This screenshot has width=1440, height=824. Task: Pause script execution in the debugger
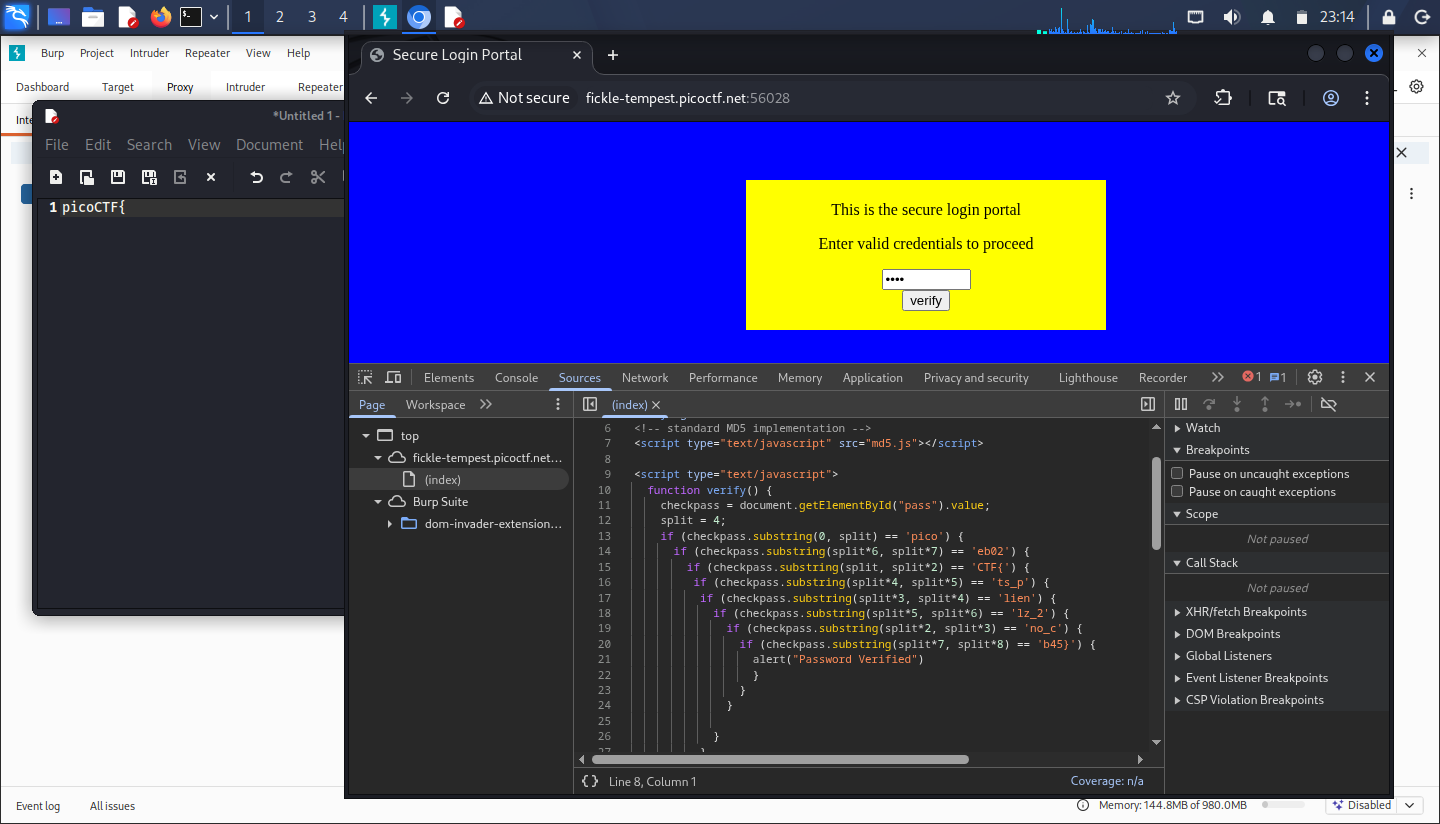click(1181, 404)
